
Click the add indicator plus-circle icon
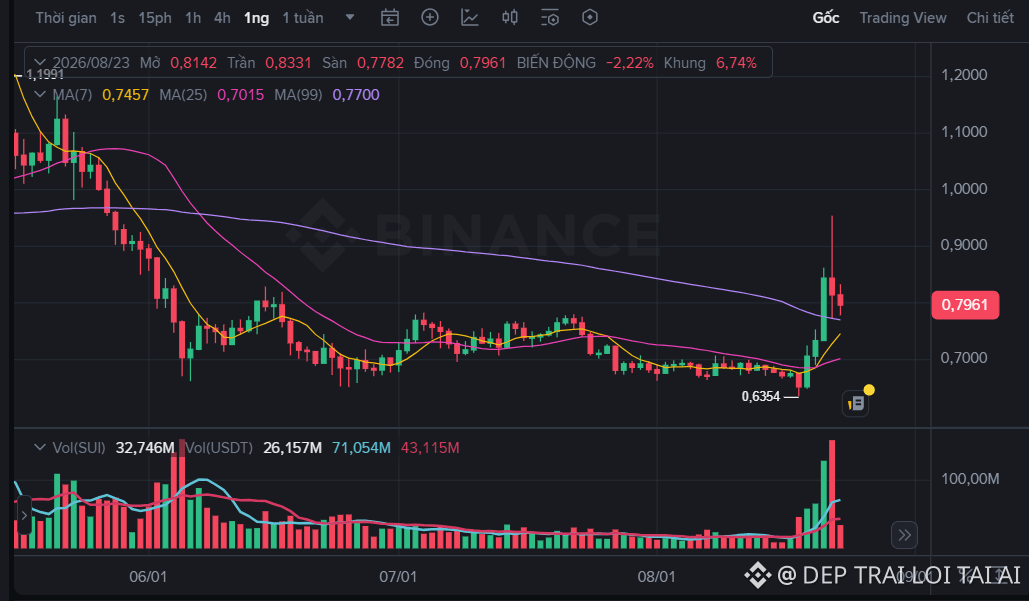click(430, 18)
